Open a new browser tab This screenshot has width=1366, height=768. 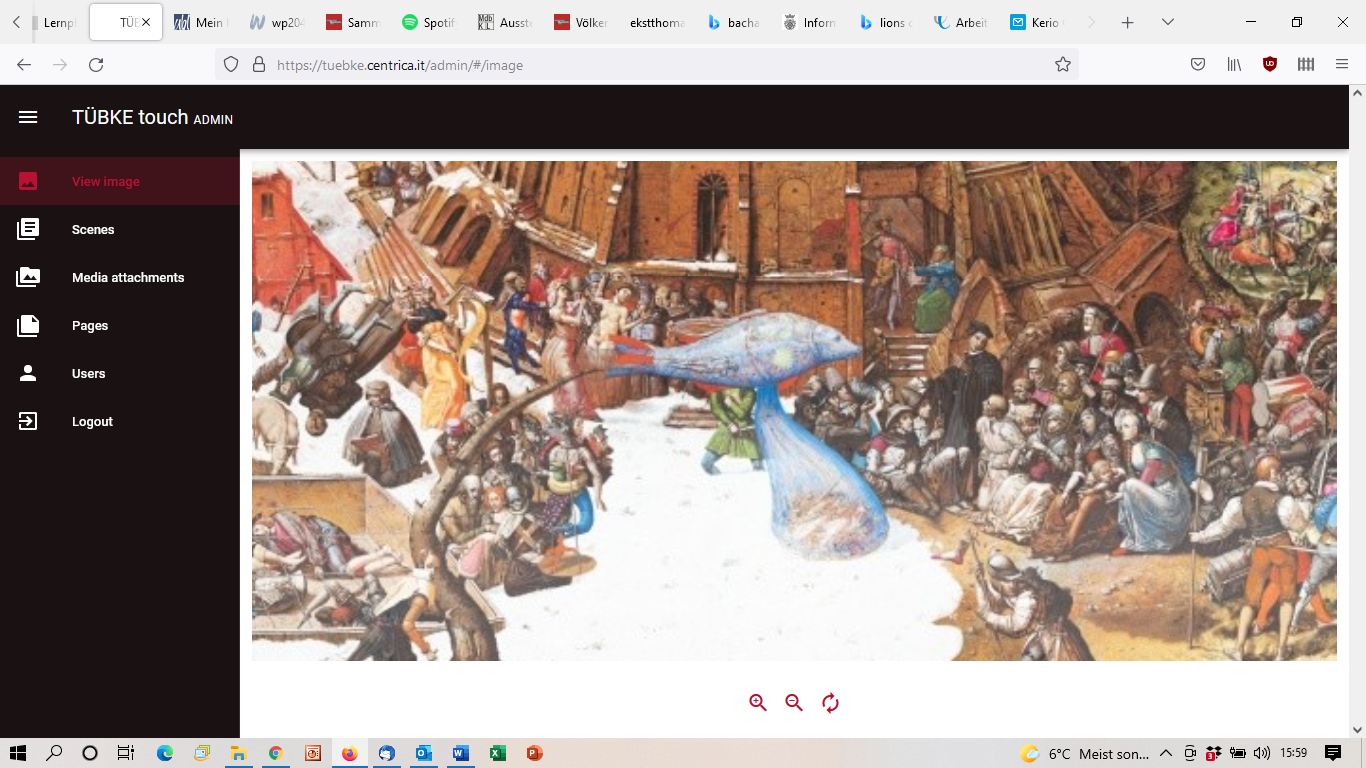pos(1128,22)
